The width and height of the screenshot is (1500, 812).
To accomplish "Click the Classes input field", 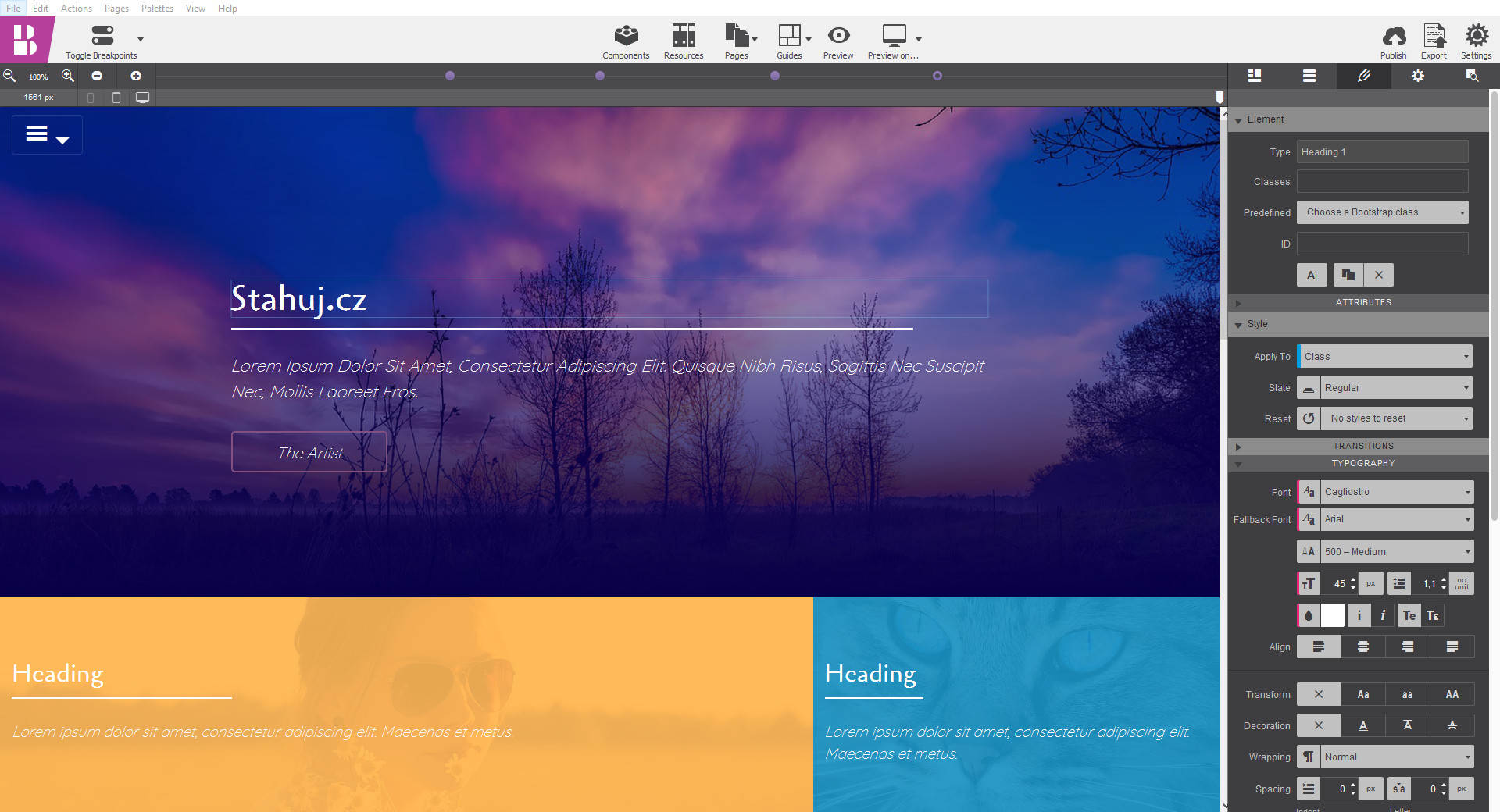I will tap(1383, 181).
